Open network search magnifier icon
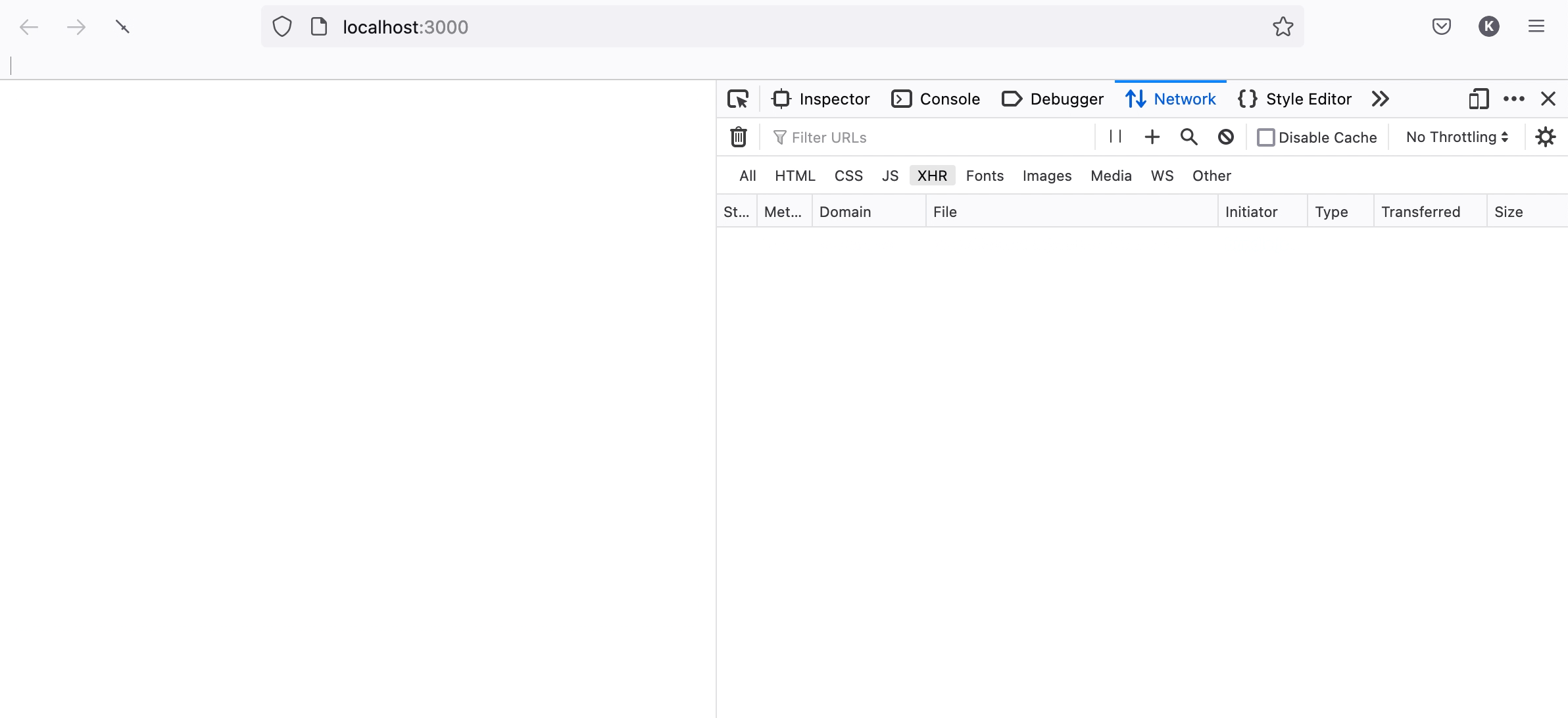Viewport: 1568px width, 718px height. coord(1188,137)
